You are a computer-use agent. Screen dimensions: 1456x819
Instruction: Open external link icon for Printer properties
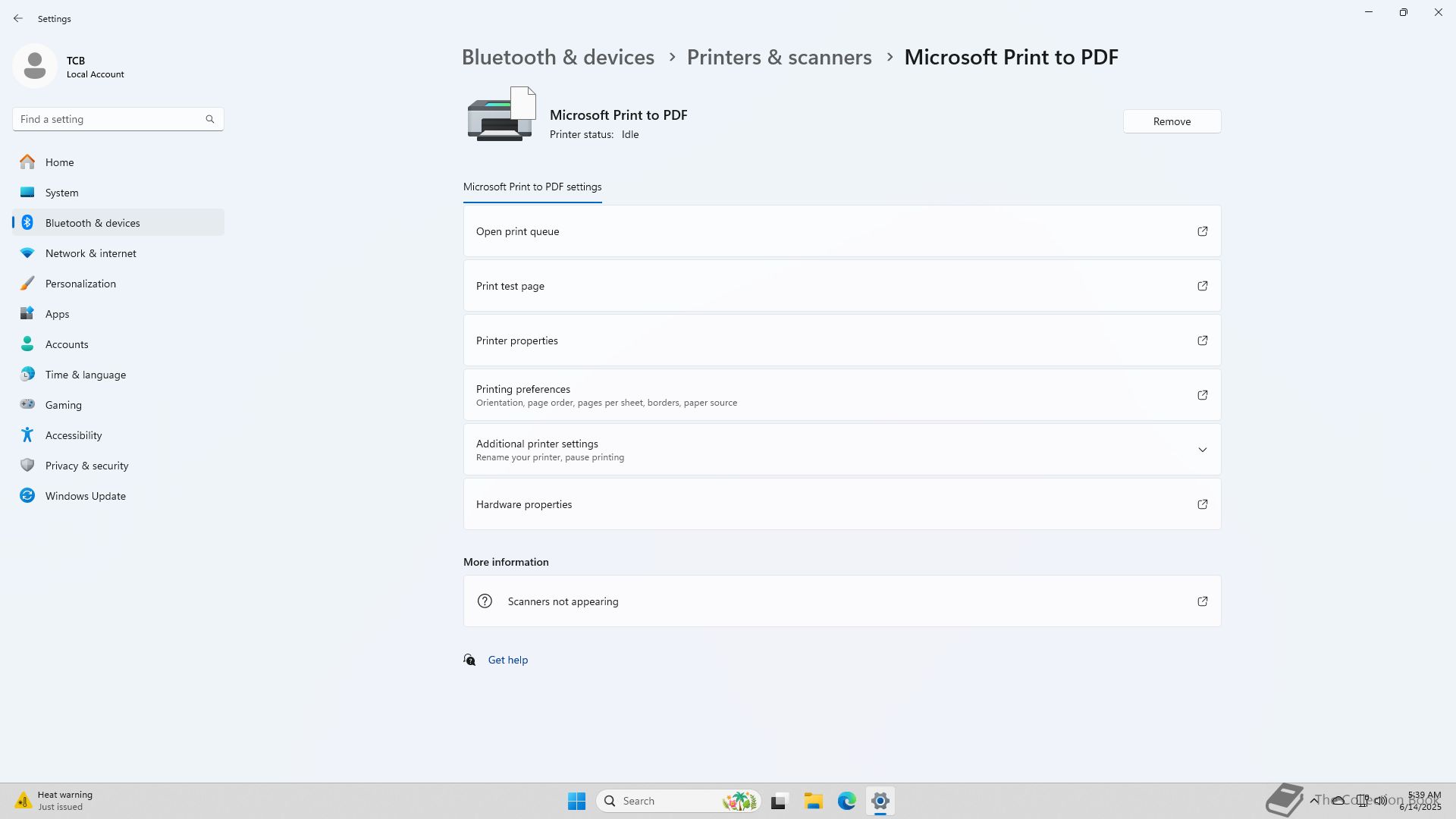(x=1202, y=340)
